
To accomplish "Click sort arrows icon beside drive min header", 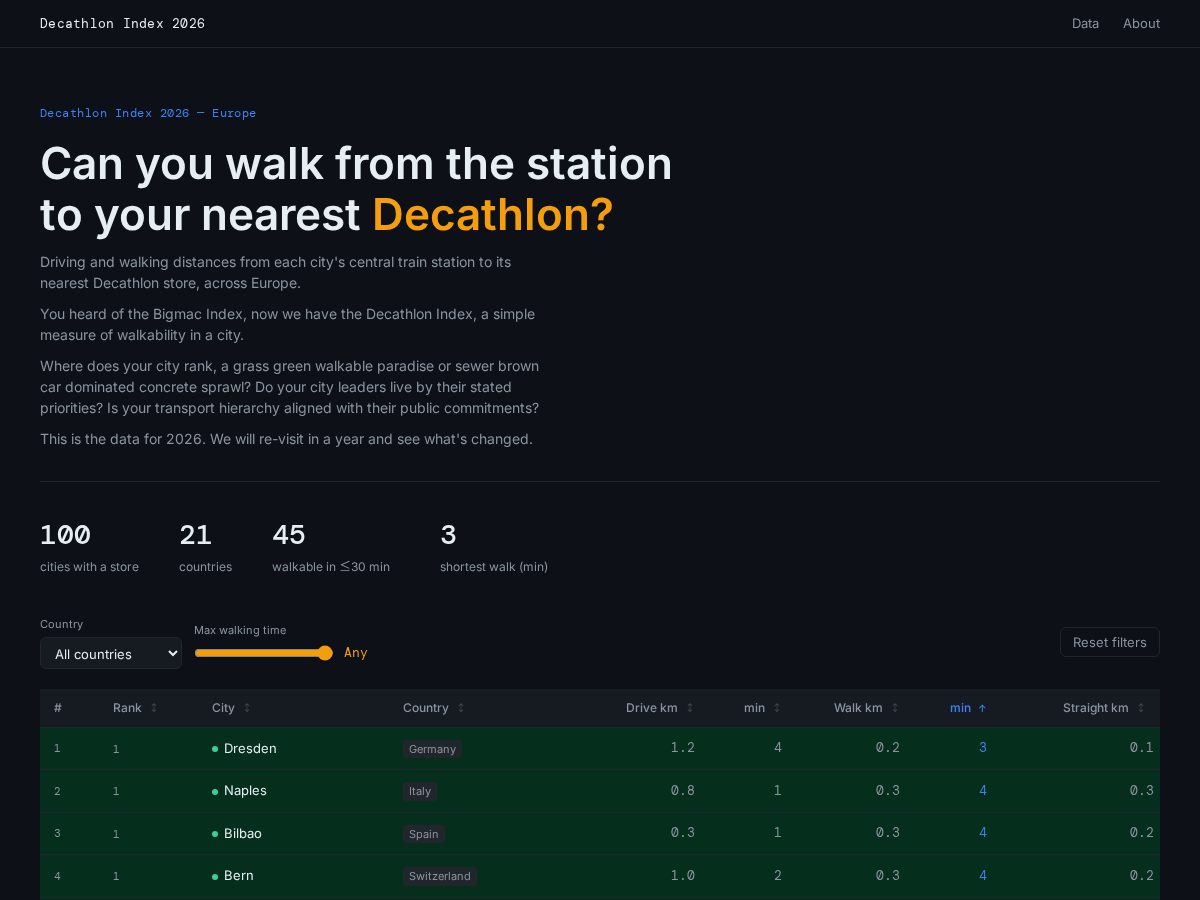I will tap(777, 708).
